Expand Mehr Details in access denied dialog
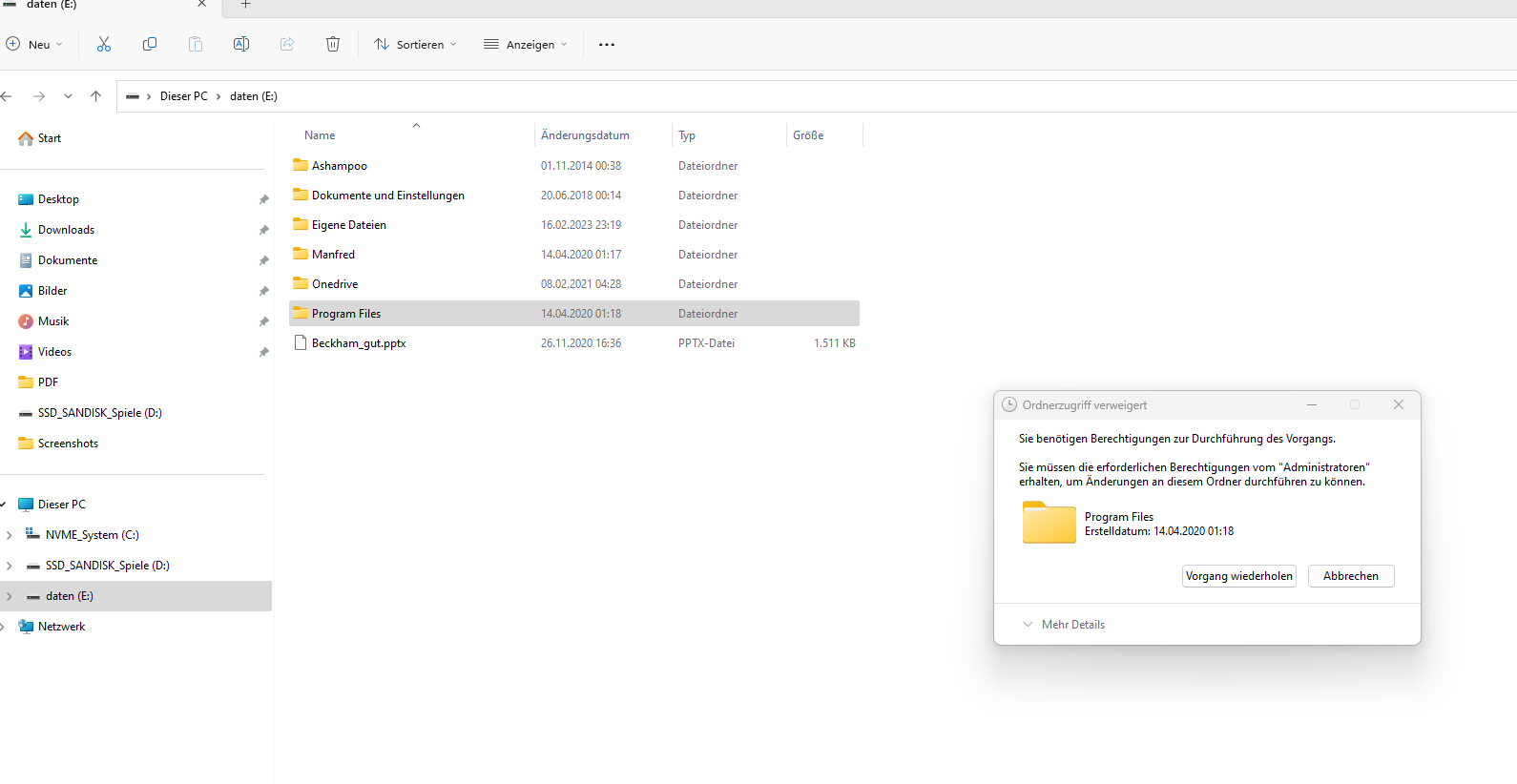This screenshot has height=784, width=1517. point(1064,625)
